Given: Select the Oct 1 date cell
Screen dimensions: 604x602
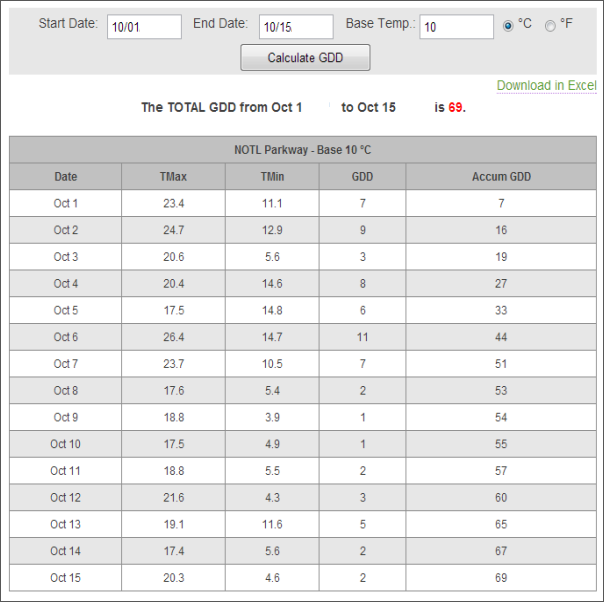Looking at the screenshot, I should point(65,203).
